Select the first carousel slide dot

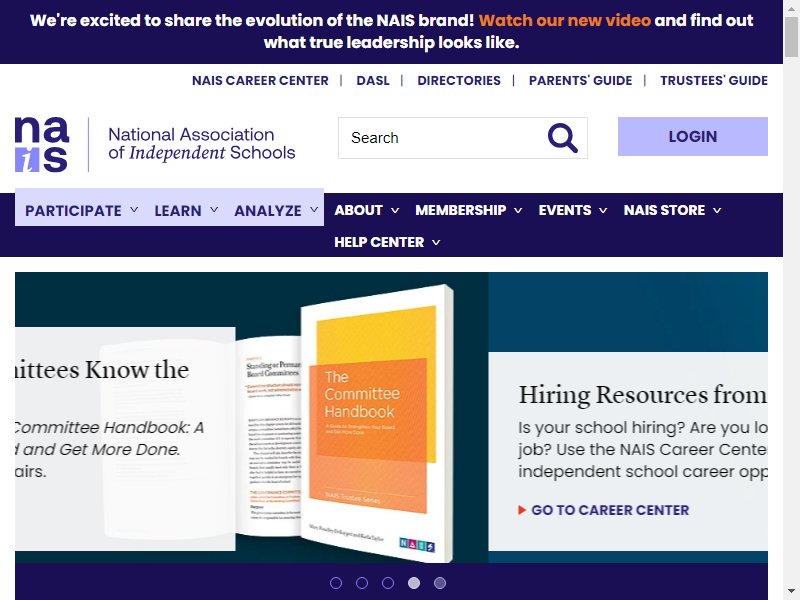pyautogui.click(x=336, y=583)
